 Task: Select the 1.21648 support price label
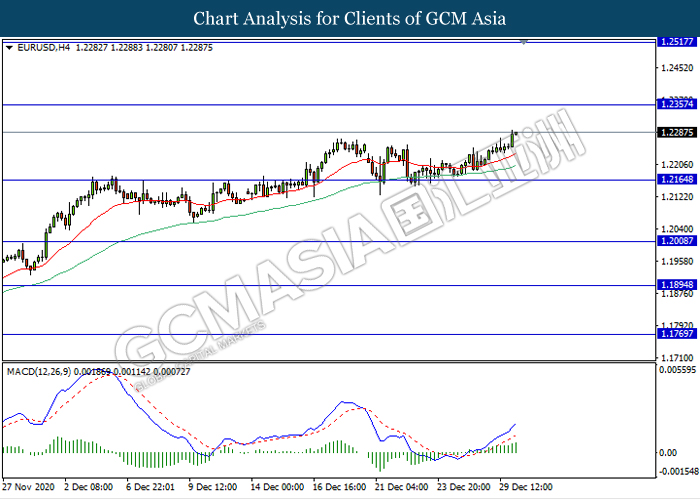point(676,180)
